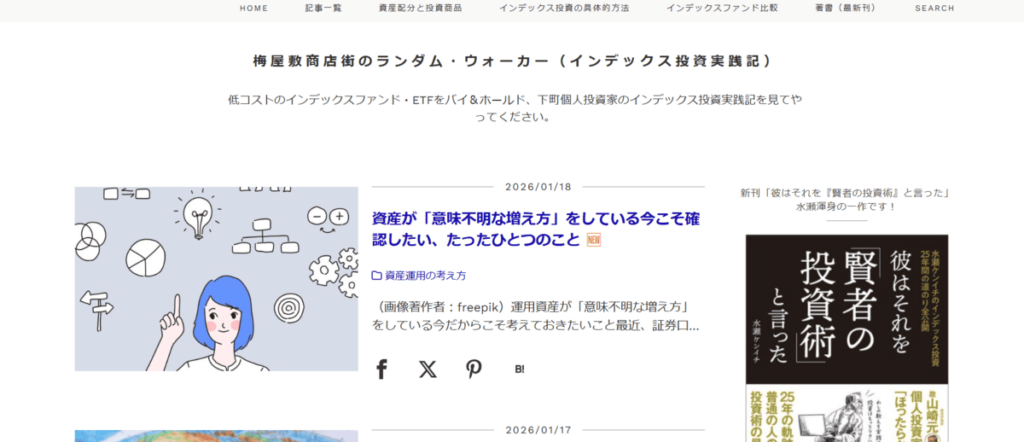Click the globe thumbnail of the second article
The width and height of the screenshot is (1024, 442).
click(216, 436)
